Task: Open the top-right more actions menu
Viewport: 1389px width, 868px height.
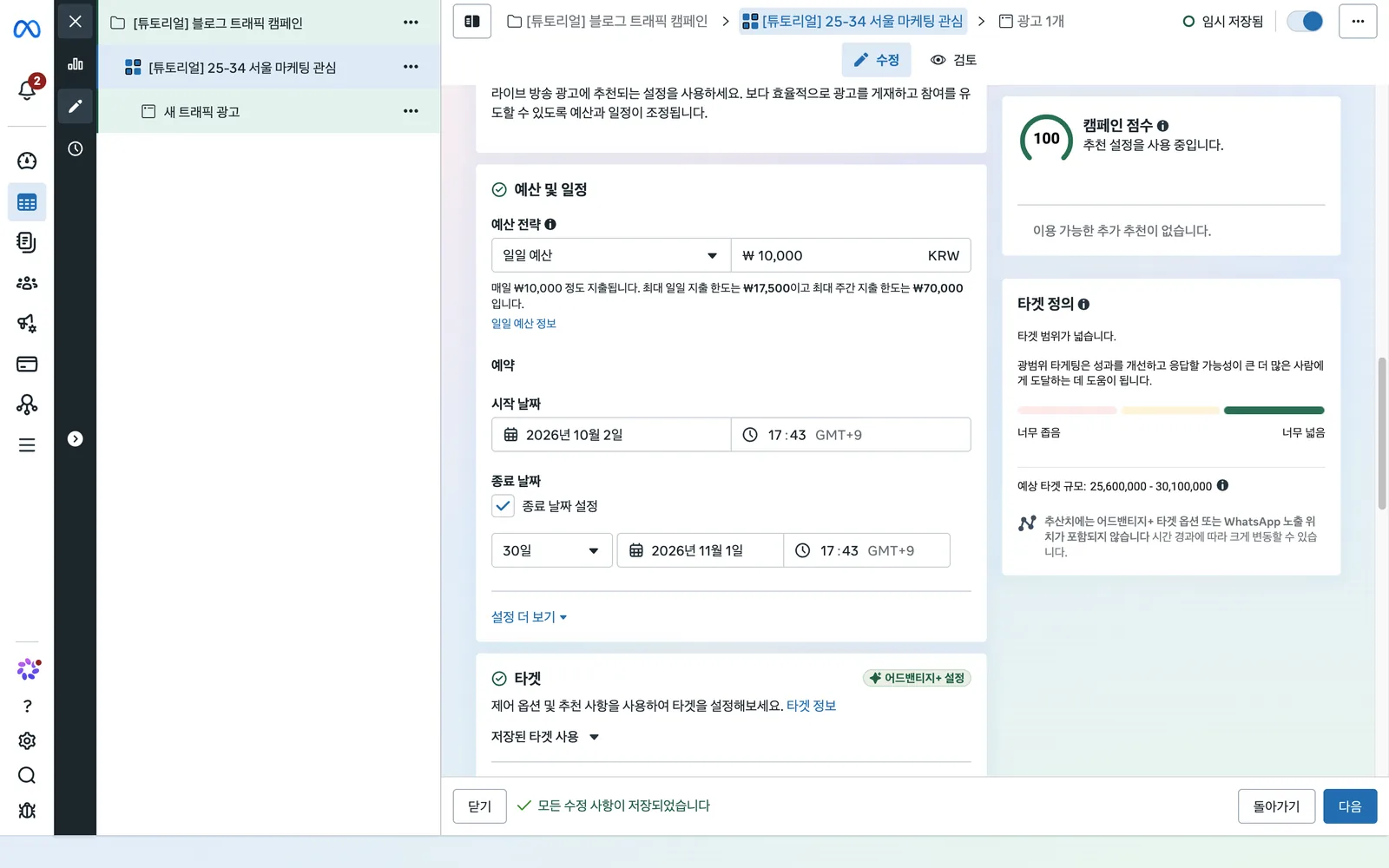Action: (1358, 22)
